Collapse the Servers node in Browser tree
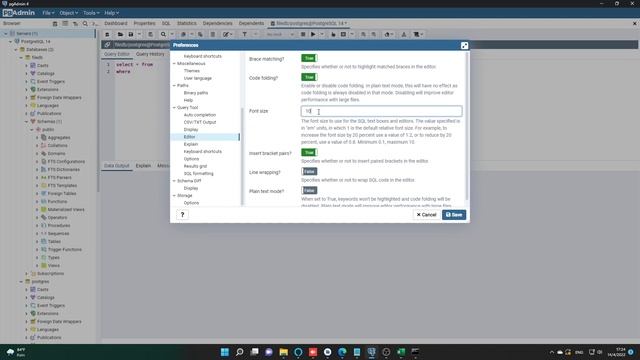Screen dimensions: 640x360 click(x=6, y=33)
